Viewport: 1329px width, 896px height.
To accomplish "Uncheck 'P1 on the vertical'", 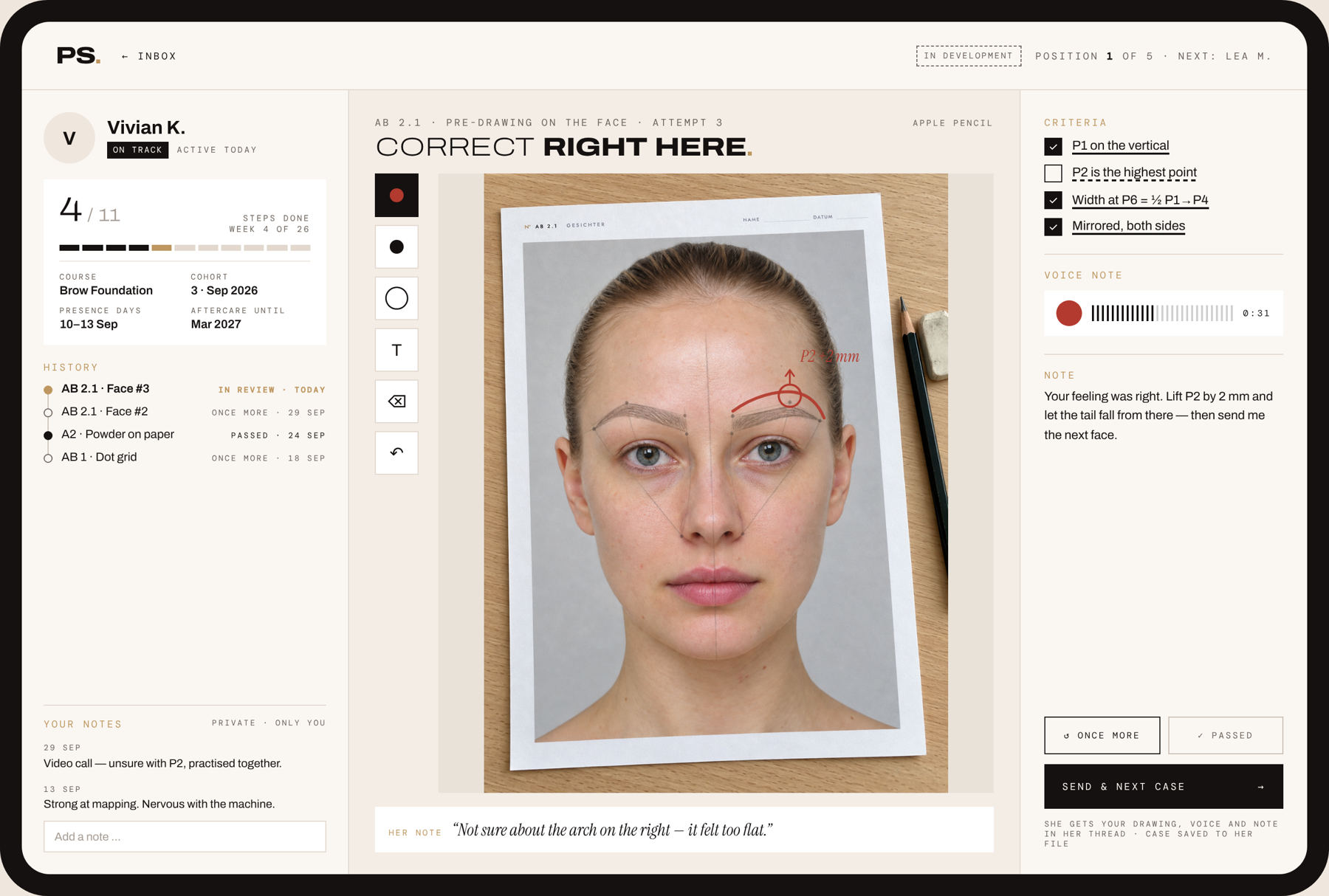I will tap(1053, 146).
